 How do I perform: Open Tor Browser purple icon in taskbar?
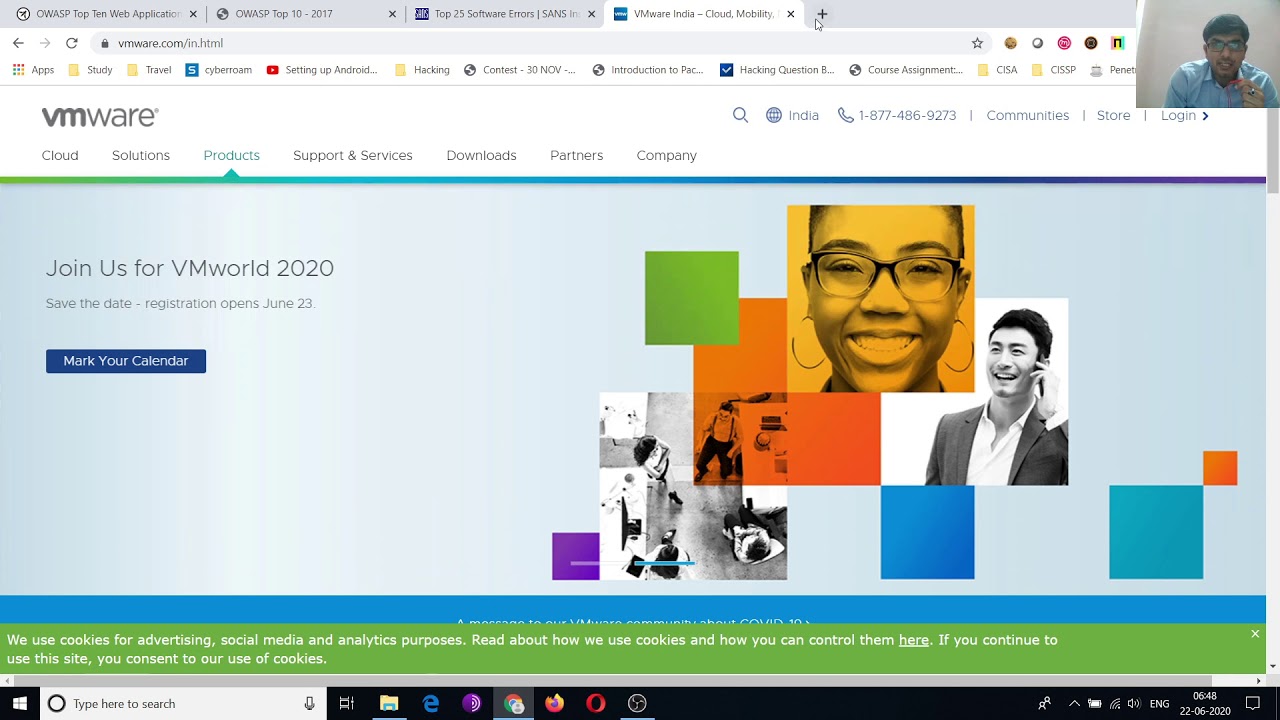(472, 704)
